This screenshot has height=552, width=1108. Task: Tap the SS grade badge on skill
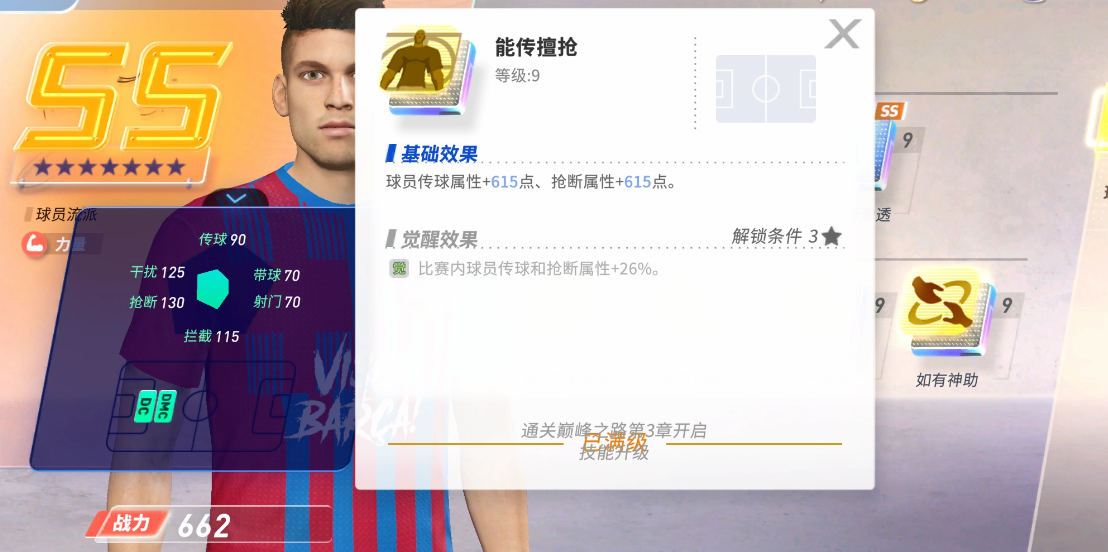pos(890,111)
